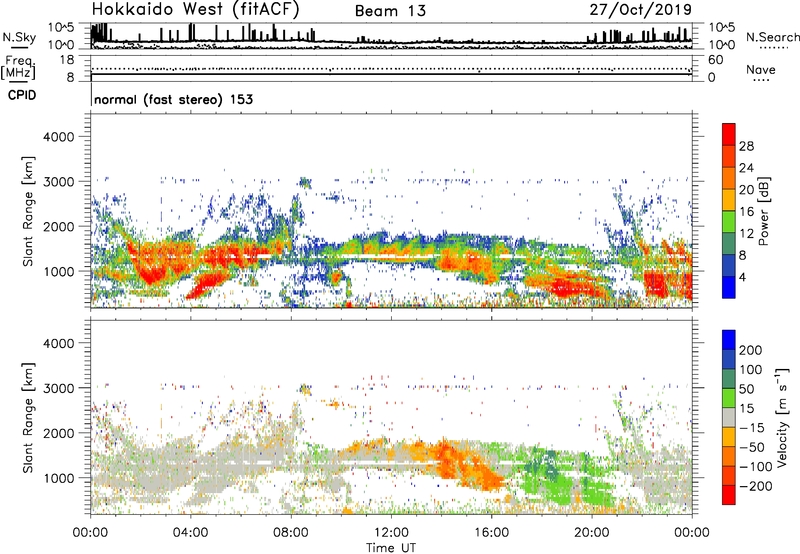The width and height of the screenshot is (800, 554).
Task: Select the "16" value on Power colorbar
Action: [746, 212]
